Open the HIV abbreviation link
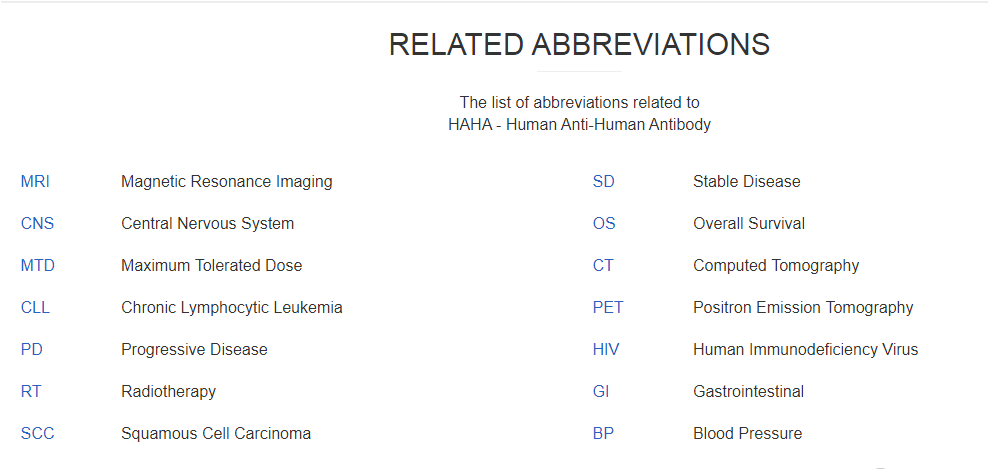The image size is (989, 470). tap(606, 350)
